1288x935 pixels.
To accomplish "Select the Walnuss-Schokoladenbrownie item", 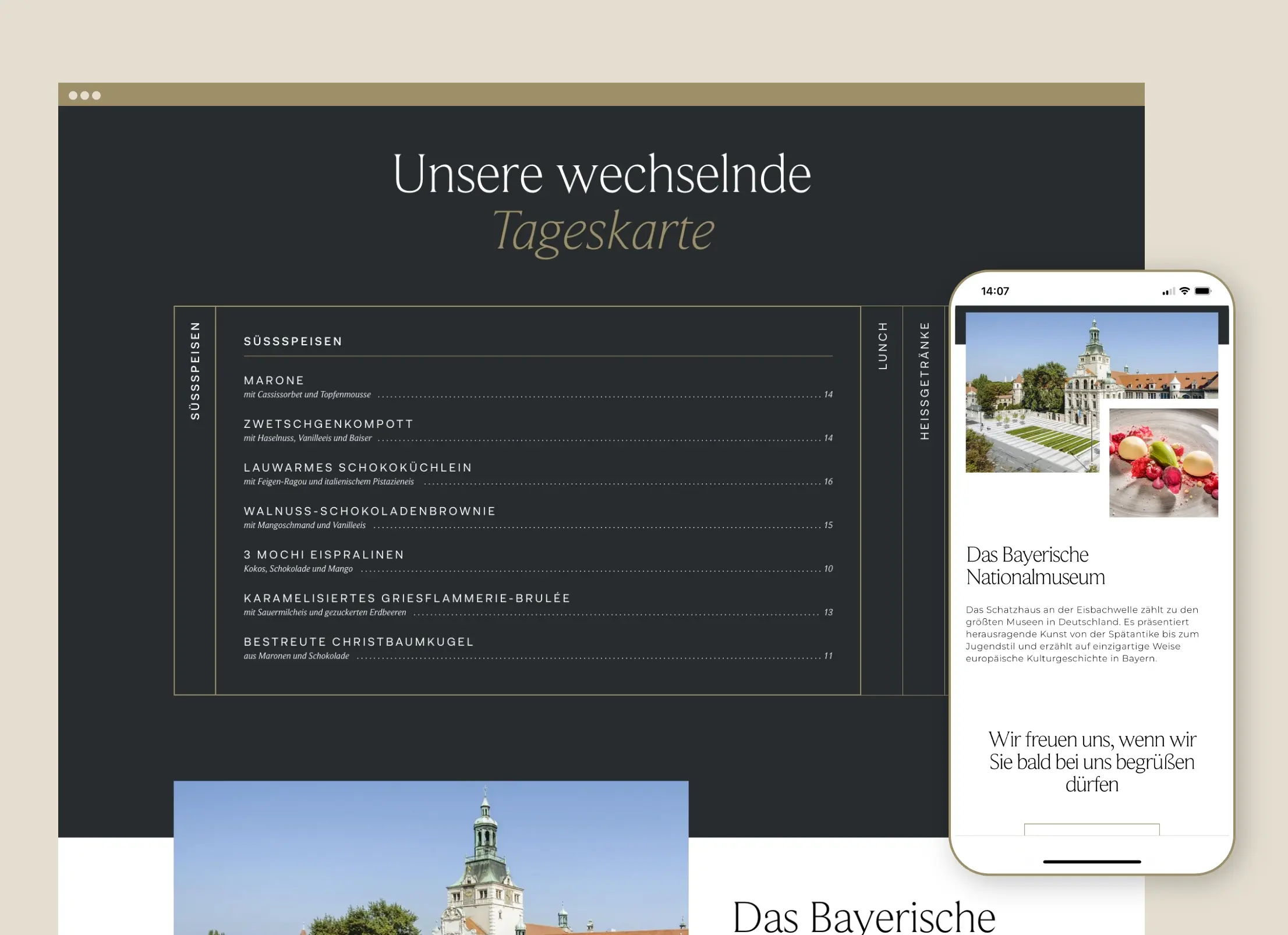I will pos(369,511).
